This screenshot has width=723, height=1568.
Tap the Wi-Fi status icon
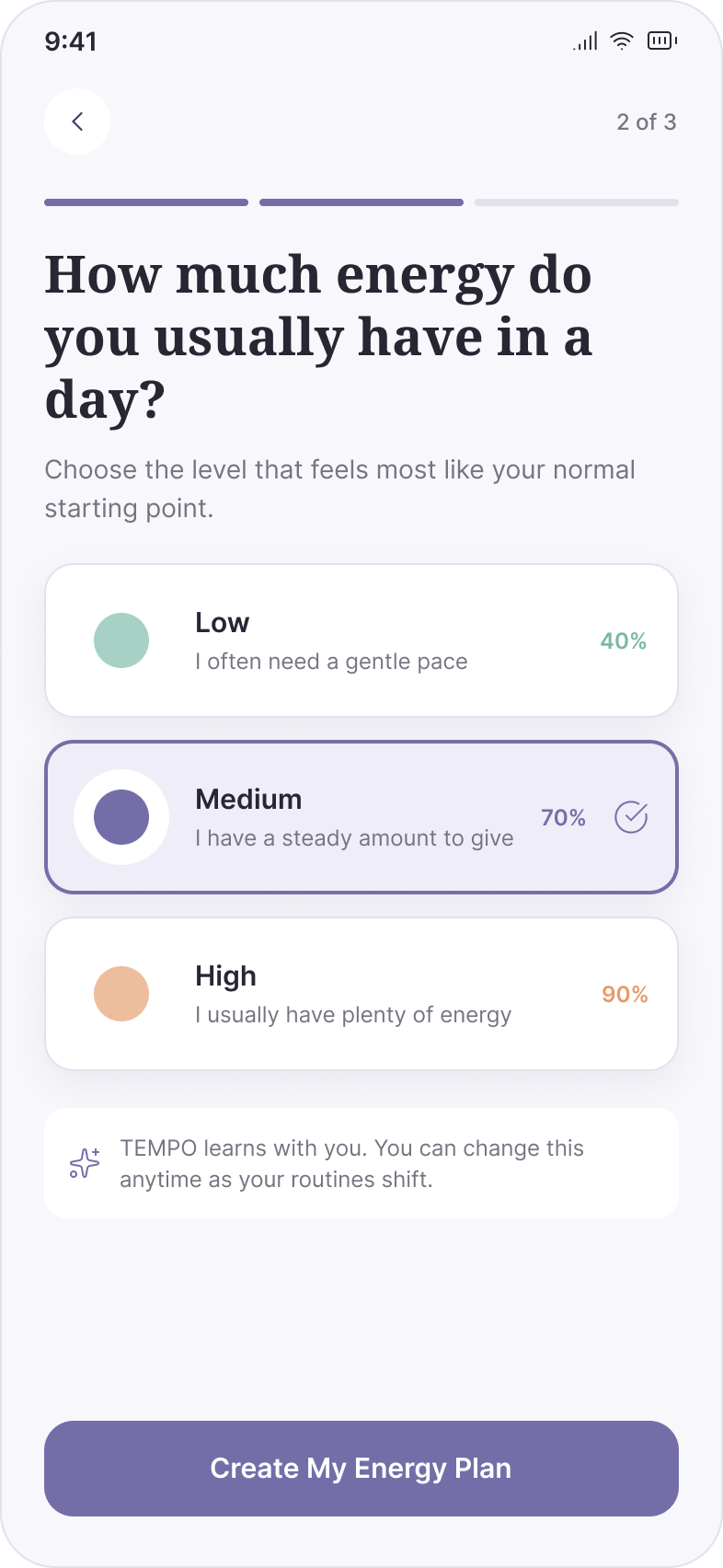(623, 40)
